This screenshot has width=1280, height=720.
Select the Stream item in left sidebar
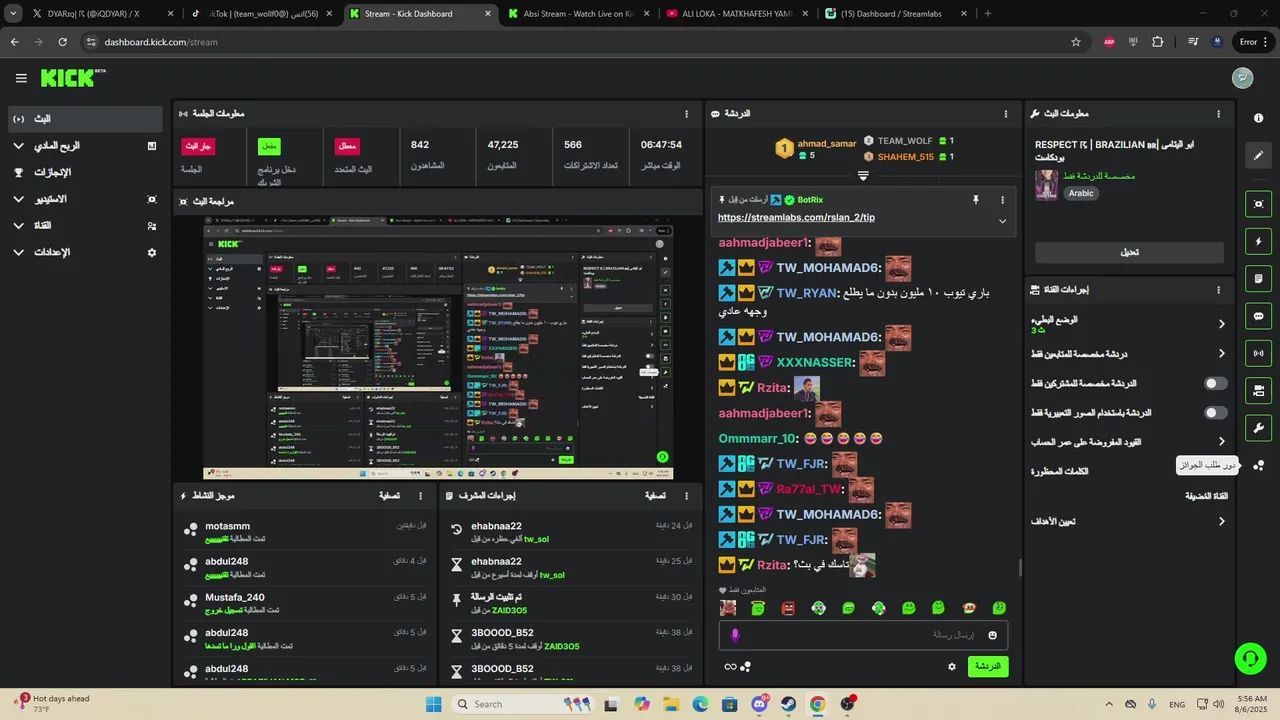click(x=83, y=119)
